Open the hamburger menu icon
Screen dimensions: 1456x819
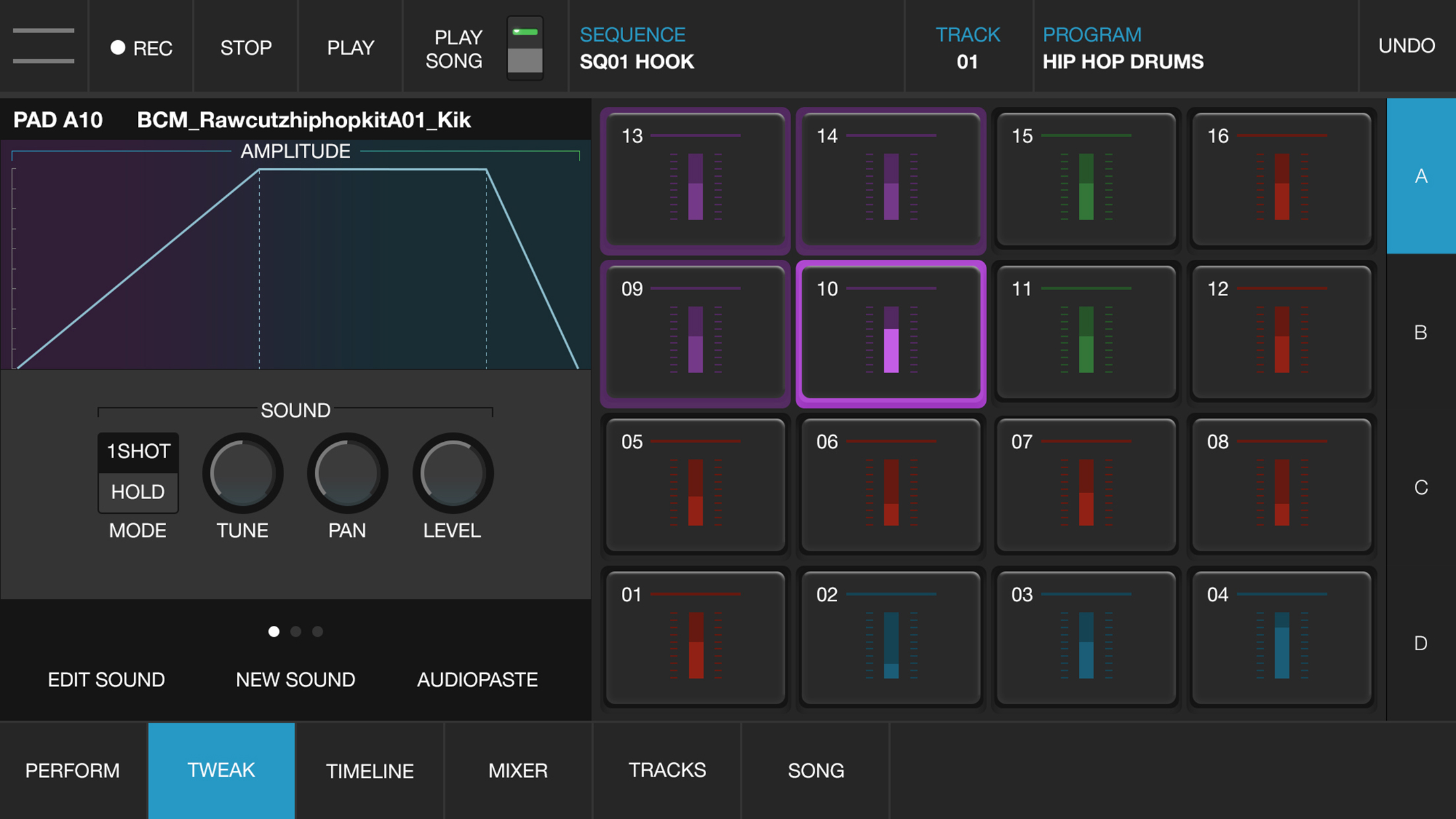[44, 46]
